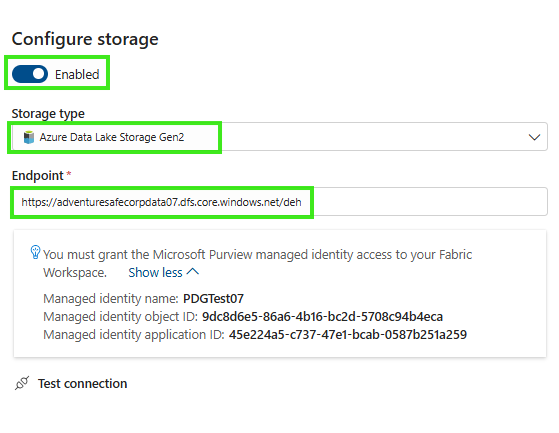Click the Endpoint field label
The image size is (559, 433).
click(37, 176)
